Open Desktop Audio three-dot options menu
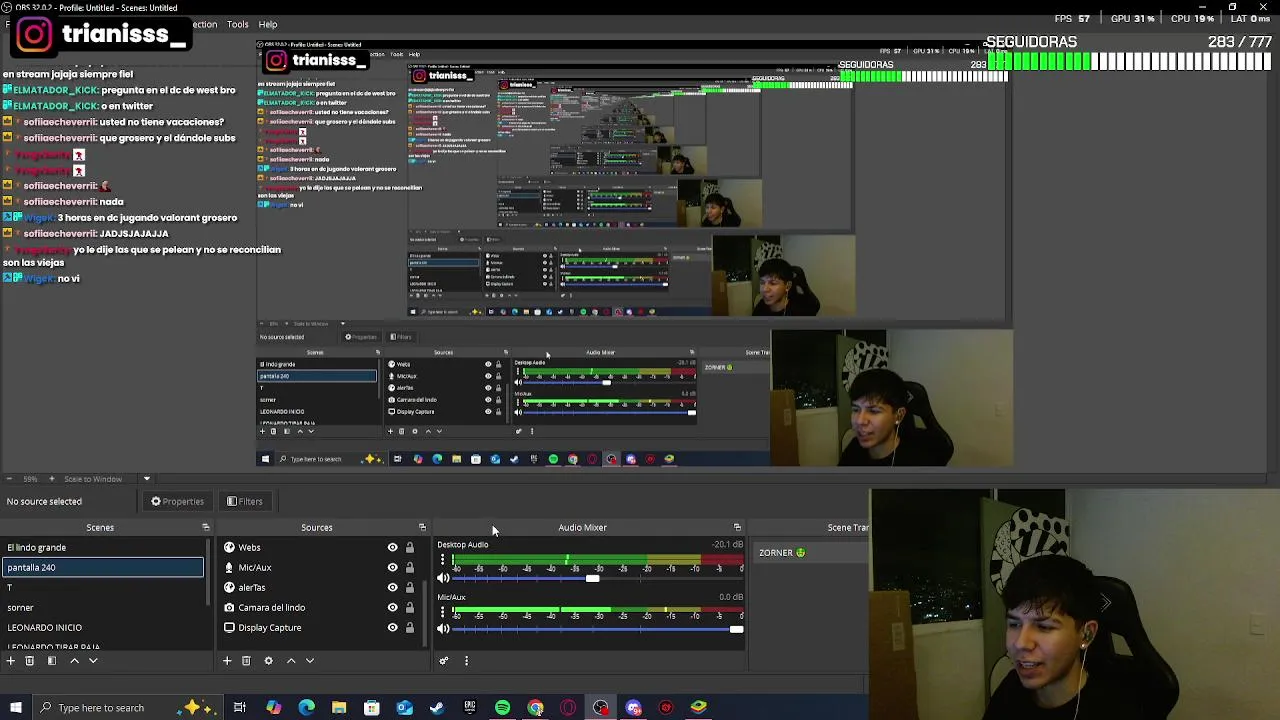Image resolution: width=1280 pixels, height=720 pixels. [x=442, y=561]
